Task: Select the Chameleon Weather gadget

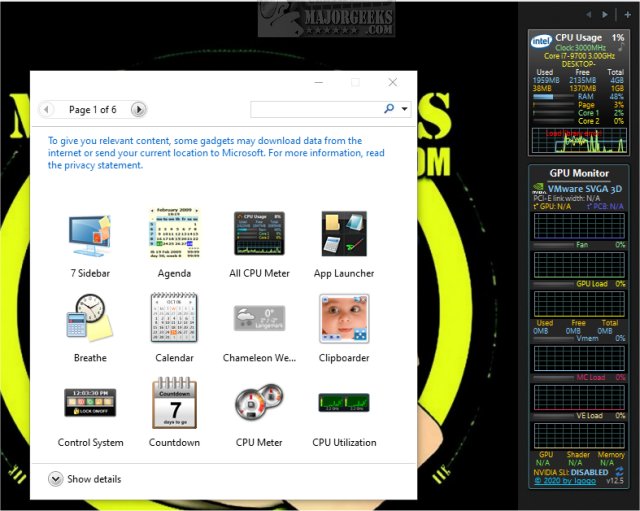Action: (259, 319)
